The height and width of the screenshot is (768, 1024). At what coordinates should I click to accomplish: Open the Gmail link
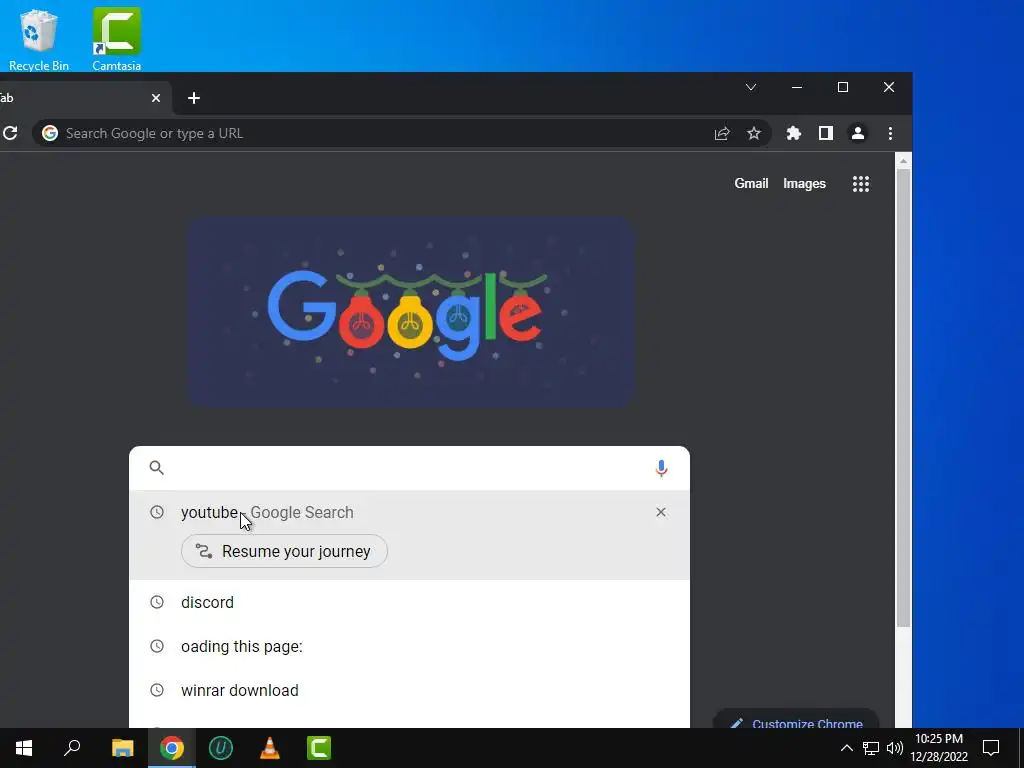point(751,184)
